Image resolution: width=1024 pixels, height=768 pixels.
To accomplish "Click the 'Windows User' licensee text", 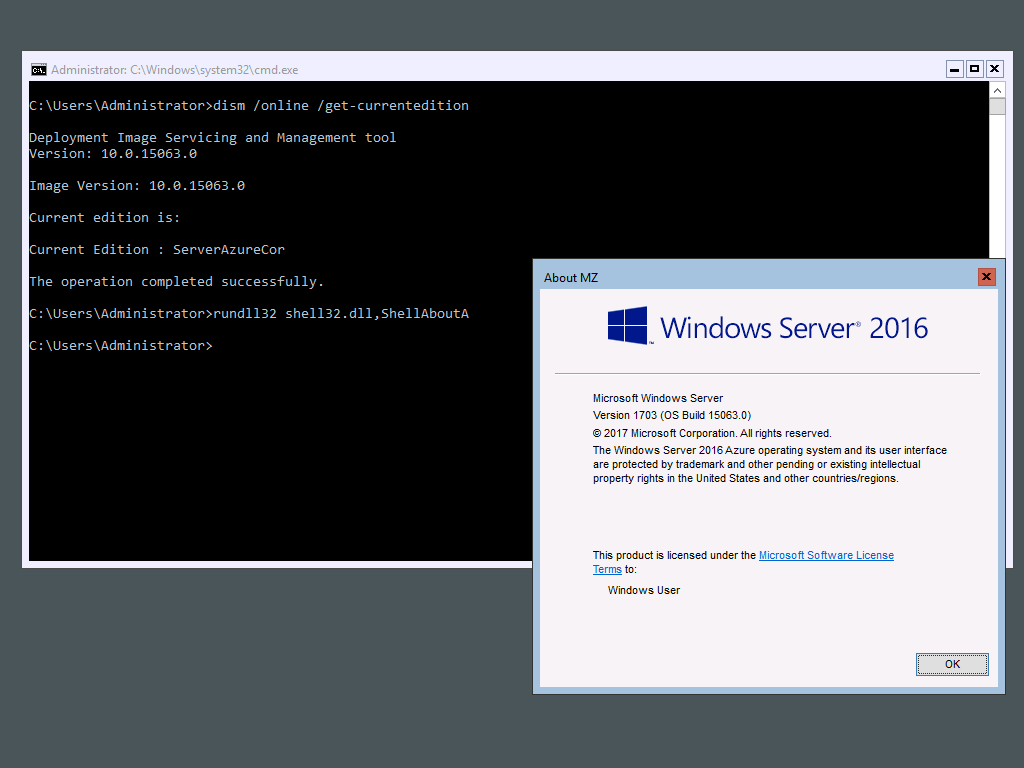I will tap(643, 590).
